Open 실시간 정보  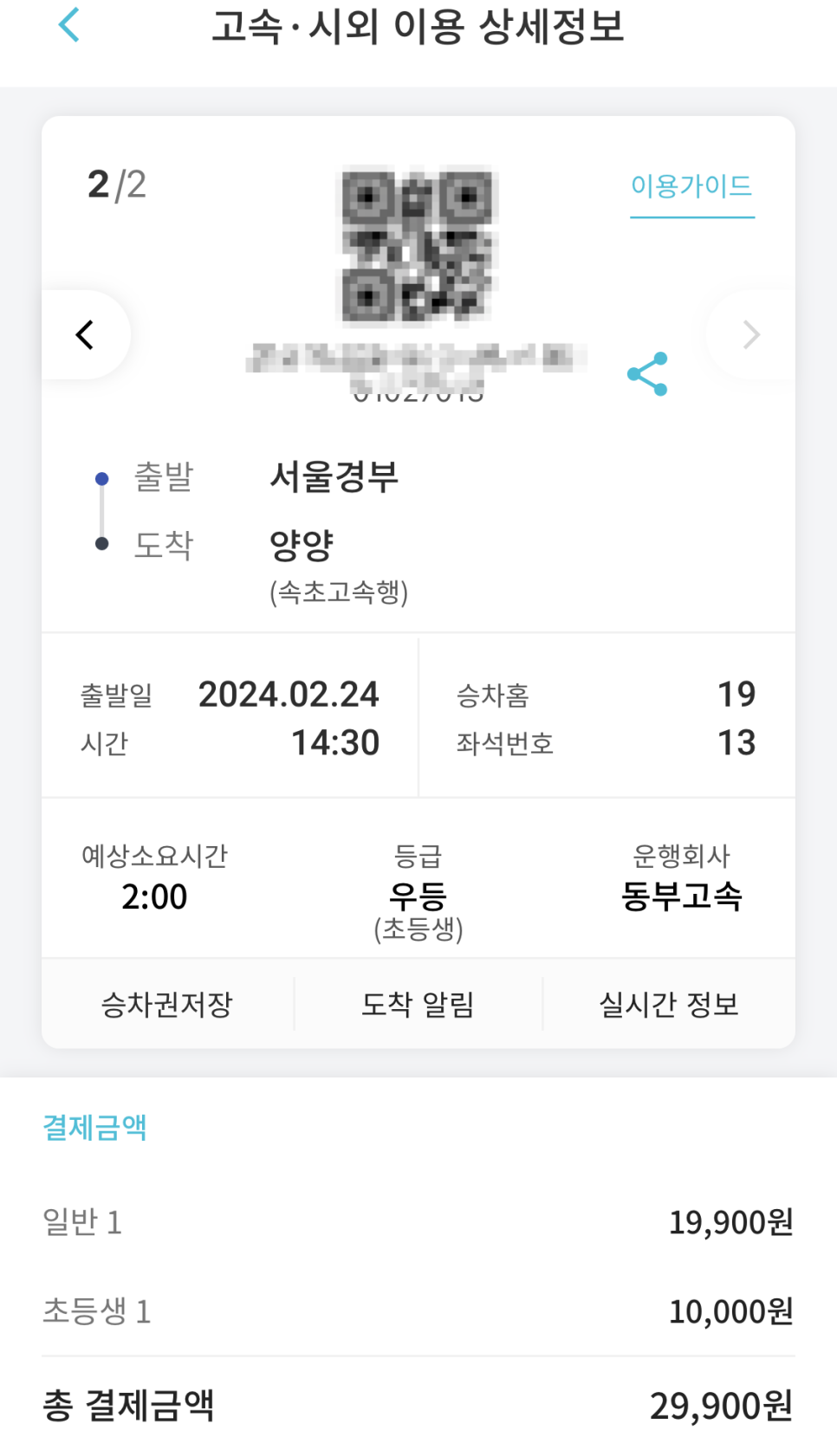click(668, 1005)
